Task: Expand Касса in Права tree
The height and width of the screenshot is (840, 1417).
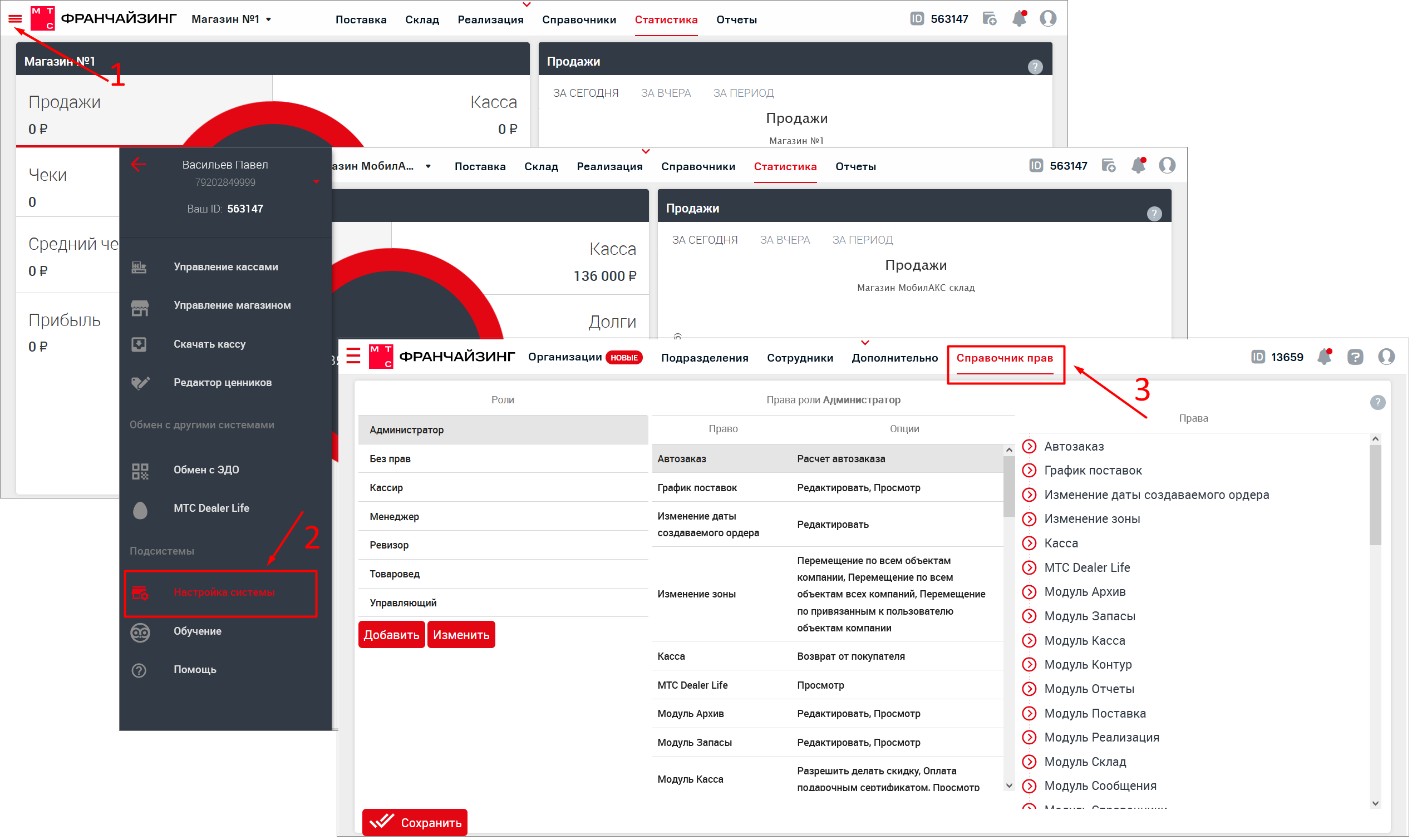Action: 1029,544
